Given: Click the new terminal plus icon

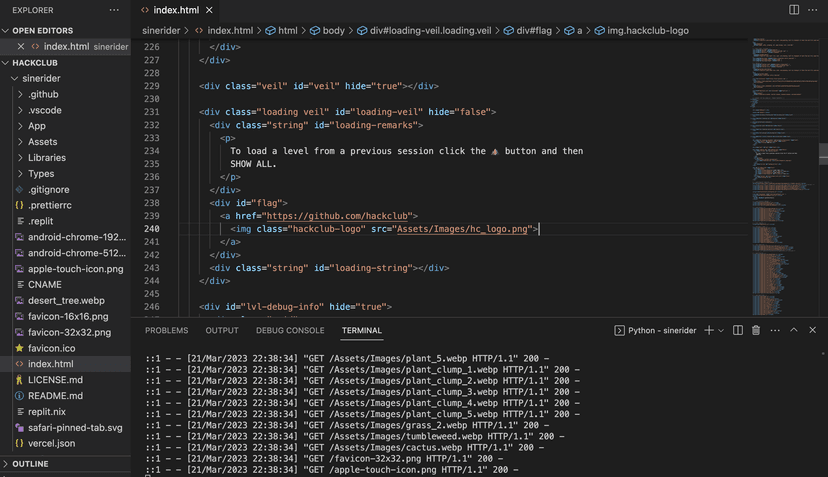Looking at the screenshot, I should tap(708, 330).
